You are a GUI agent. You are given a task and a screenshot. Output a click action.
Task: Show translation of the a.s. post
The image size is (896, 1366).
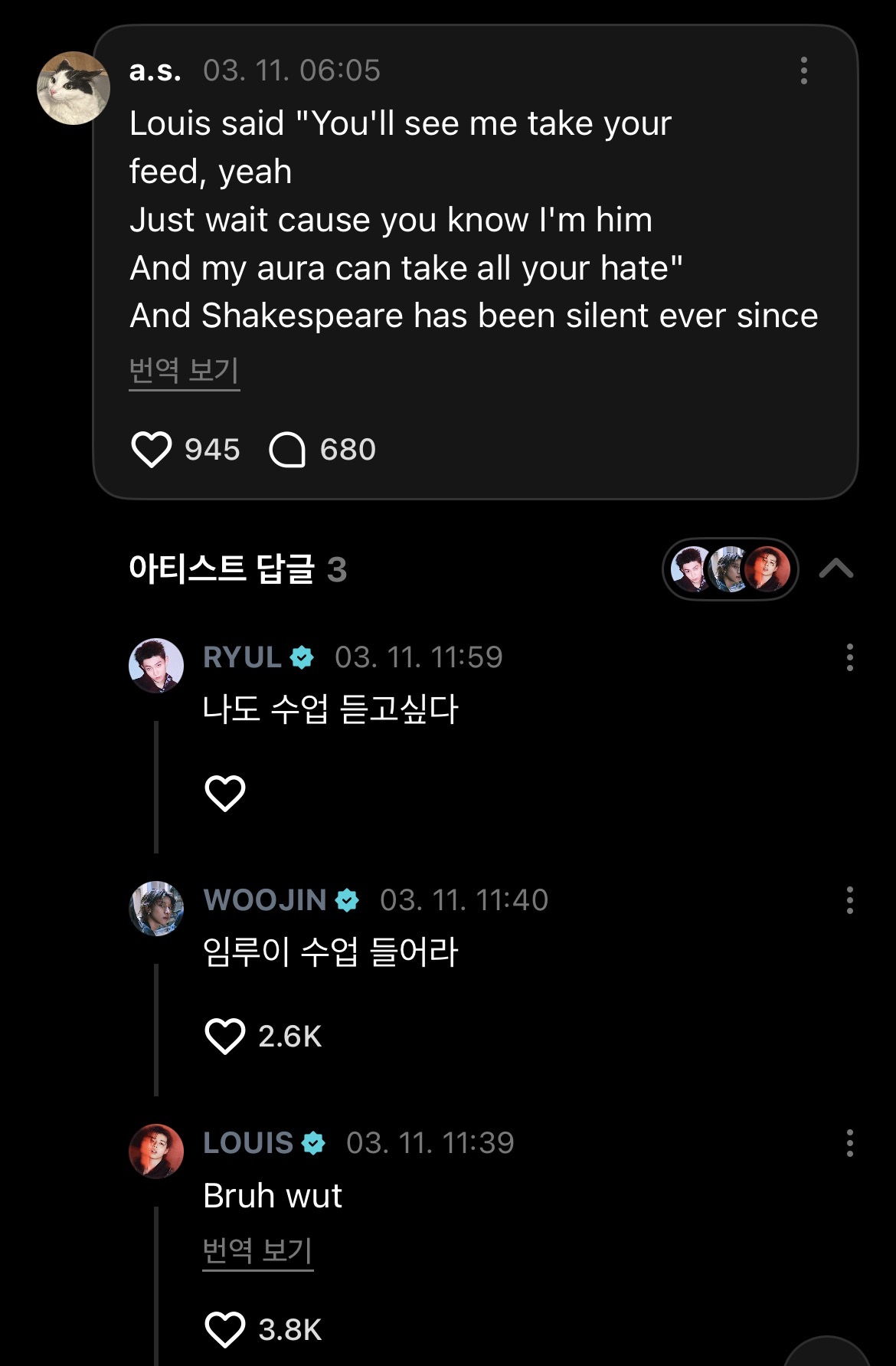click(x=184, y=371)
